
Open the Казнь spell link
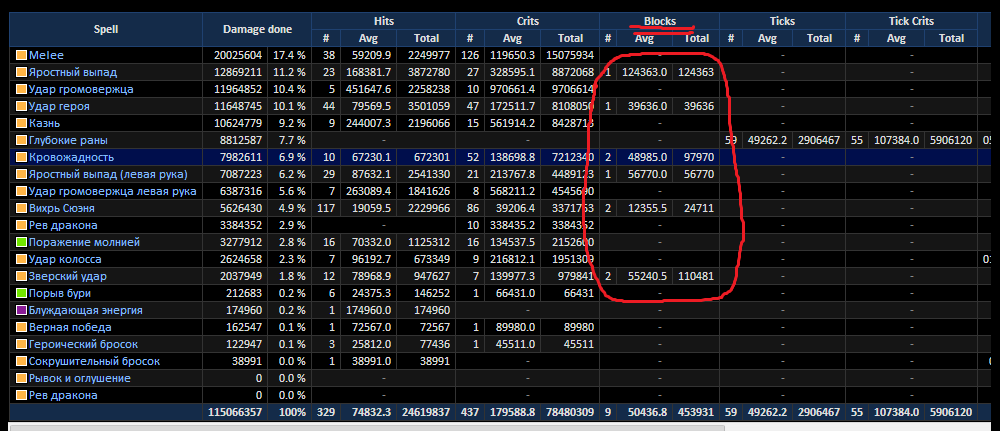point(45,123)
